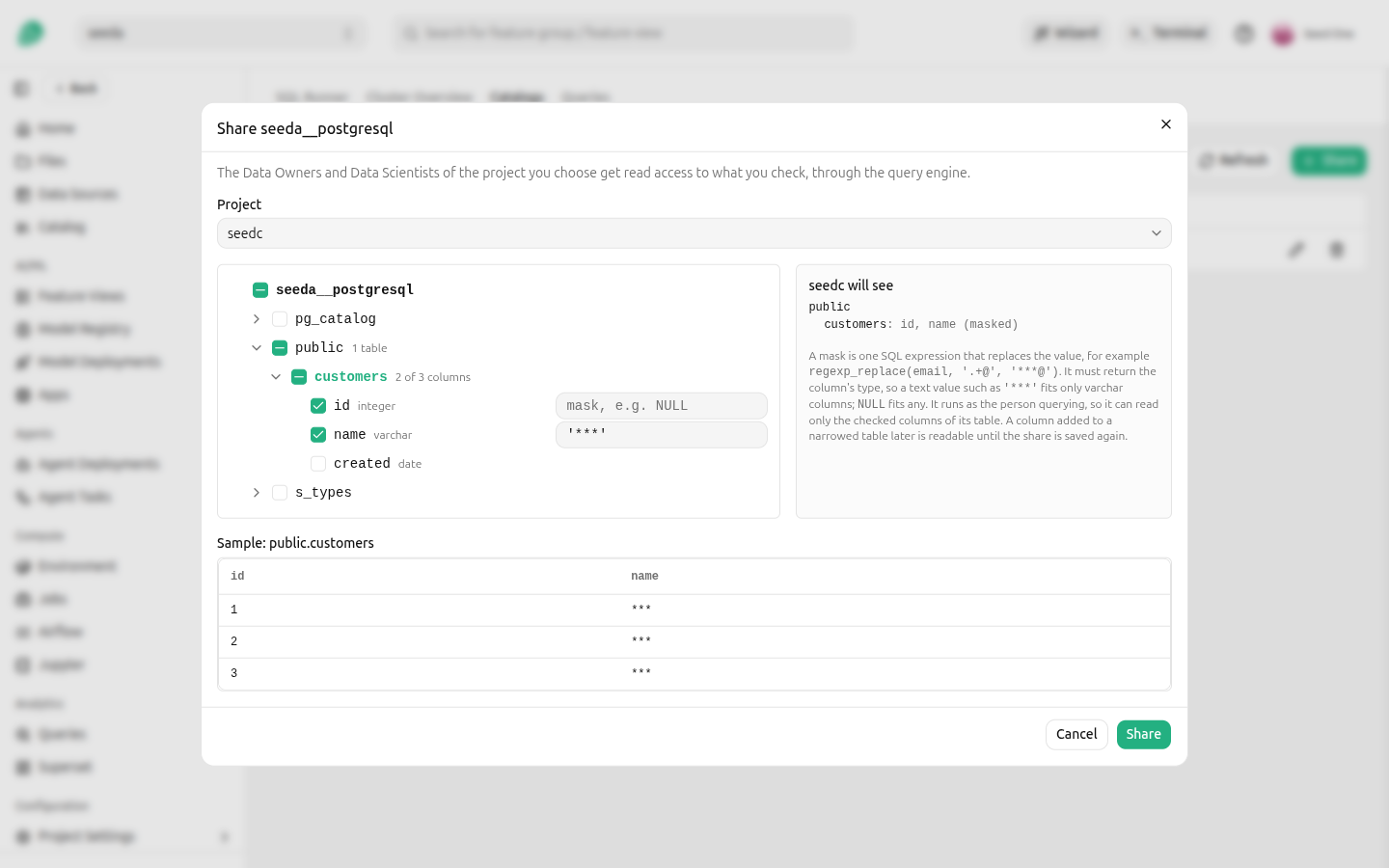Click the name column header in sample table
1389x868 pixels.
(644, 577)
